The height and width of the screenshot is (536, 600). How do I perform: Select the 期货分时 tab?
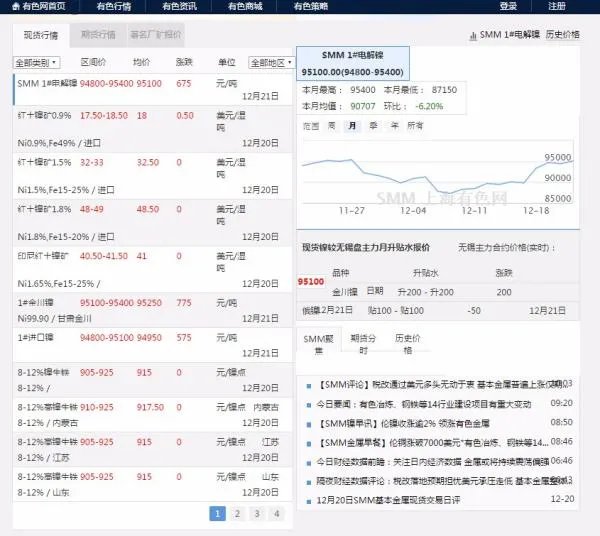point(363,344)
